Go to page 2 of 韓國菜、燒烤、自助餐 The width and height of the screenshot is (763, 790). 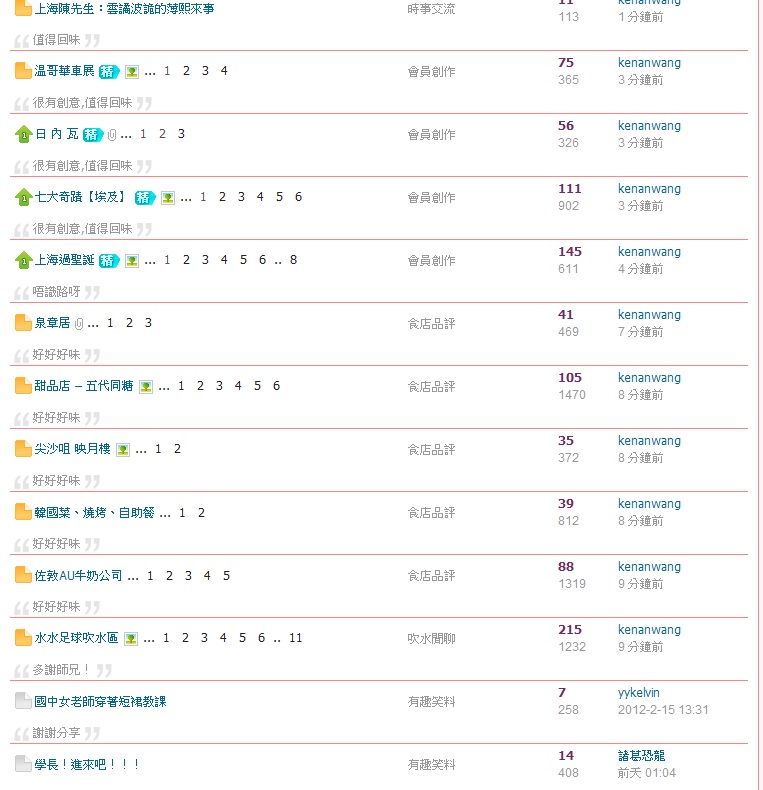pyautogui.click(x=201, y=512)
